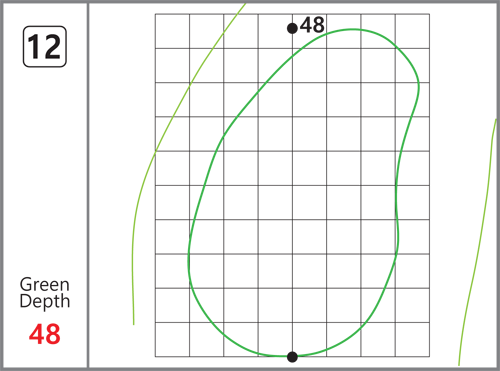
Task: Click the black dot at green's top
Action: coord(292,28)
